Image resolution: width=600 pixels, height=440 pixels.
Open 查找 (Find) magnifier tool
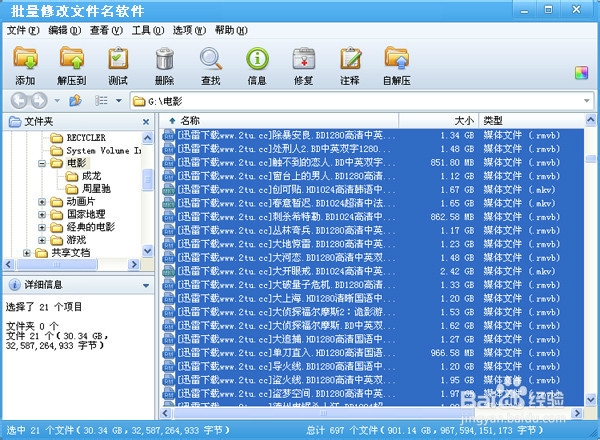211,65
